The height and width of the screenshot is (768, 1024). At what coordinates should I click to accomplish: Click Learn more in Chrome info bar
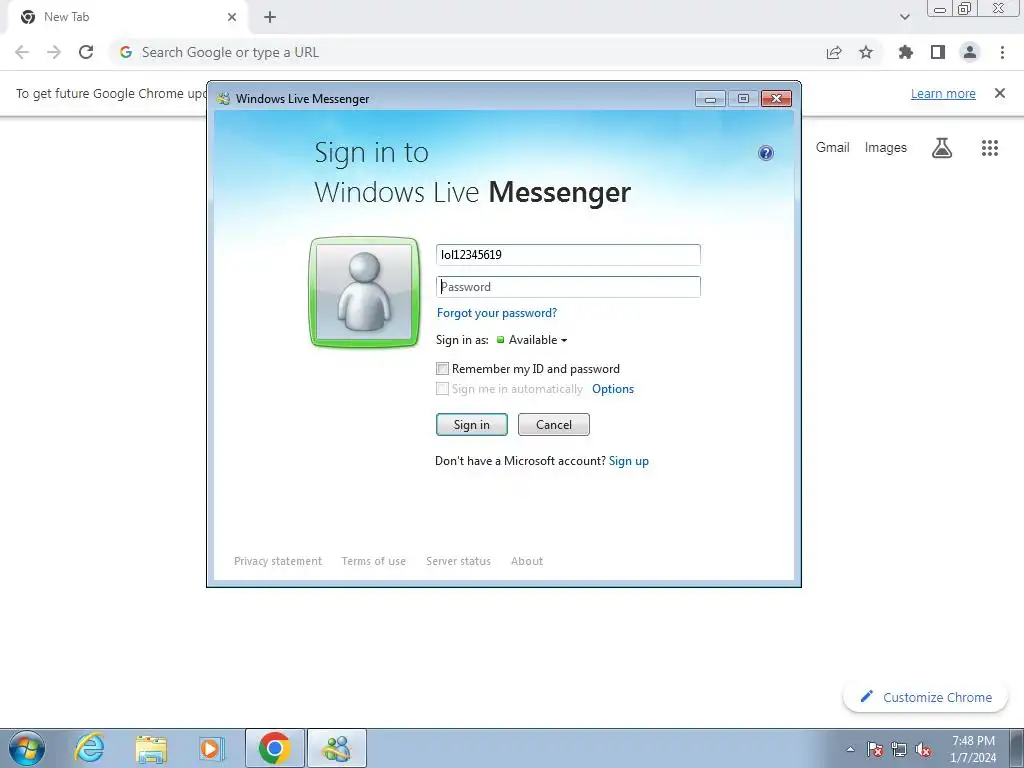click(x=943, y=93)
